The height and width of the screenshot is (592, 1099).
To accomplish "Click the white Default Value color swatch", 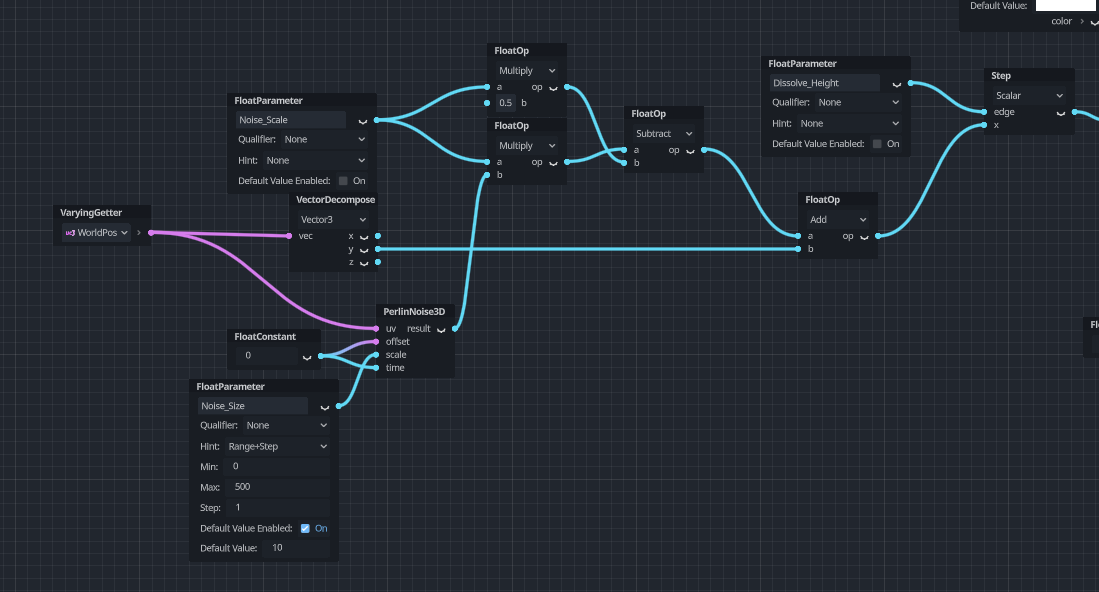I will coord(1065,5).
